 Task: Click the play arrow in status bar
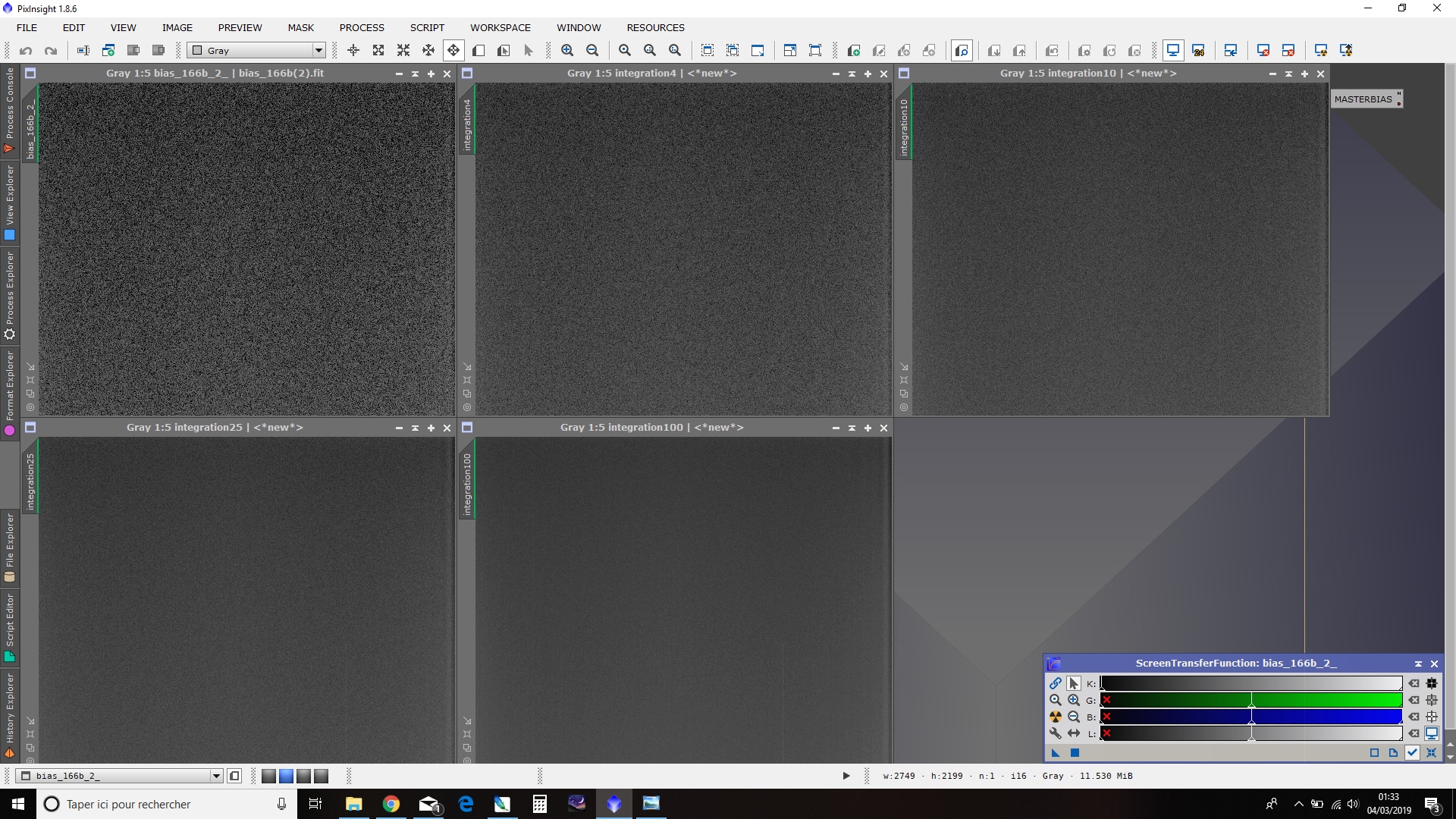pos(846,776)
